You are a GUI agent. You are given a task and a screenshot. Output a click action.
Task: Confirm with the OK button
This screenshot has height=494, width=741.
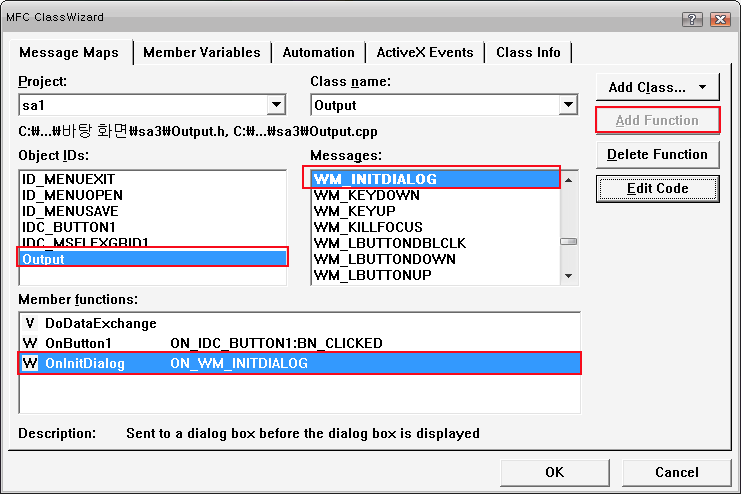coord(555,472)
